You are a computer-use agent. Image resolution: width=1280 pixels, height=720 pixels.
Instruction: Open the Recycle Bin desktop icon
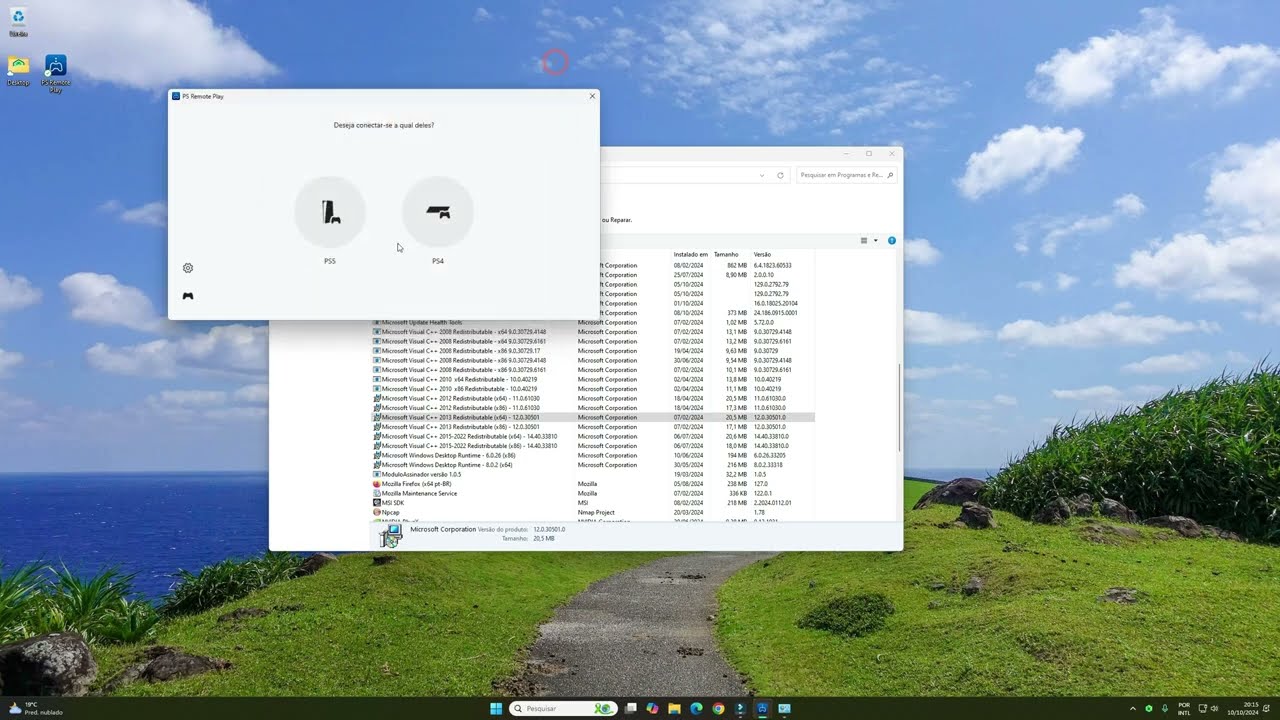tap(18, 22)
